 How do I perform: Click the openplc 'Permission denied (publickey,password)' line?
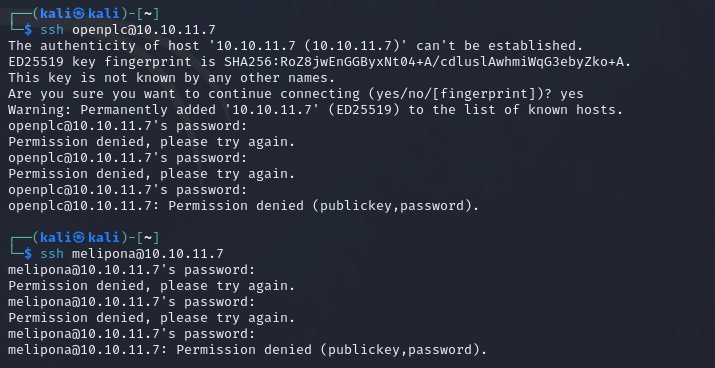(x=244, y=206)
